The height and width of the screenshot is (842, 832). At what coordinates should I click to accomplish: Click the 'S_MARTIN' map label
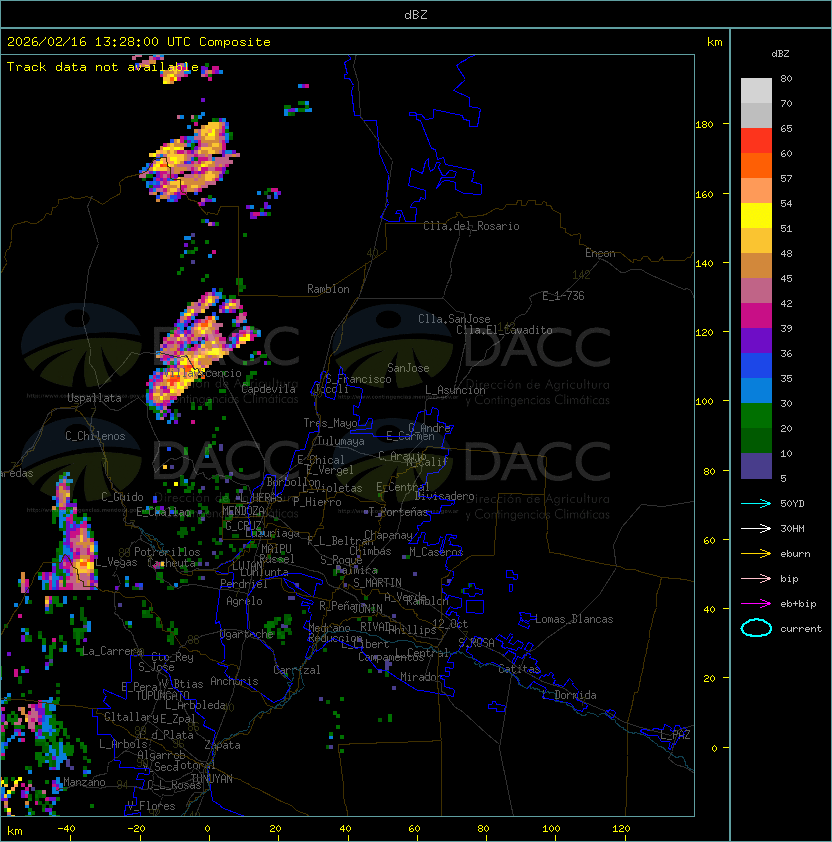pos(377,583)
